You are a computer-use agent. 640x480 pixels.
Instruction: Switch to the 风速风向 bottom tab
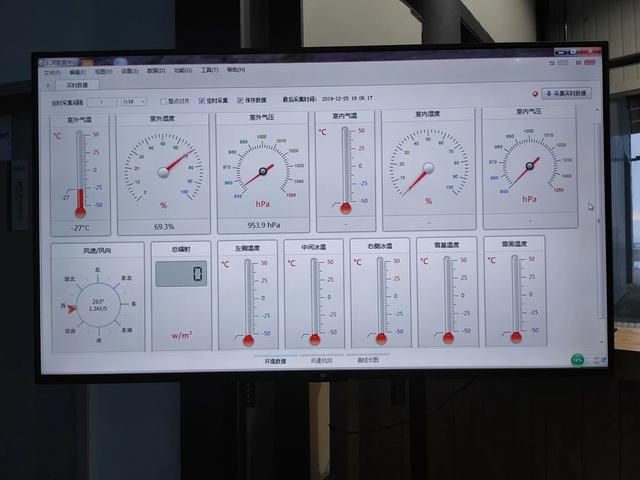pyautogui.click(x=322, y=360)
